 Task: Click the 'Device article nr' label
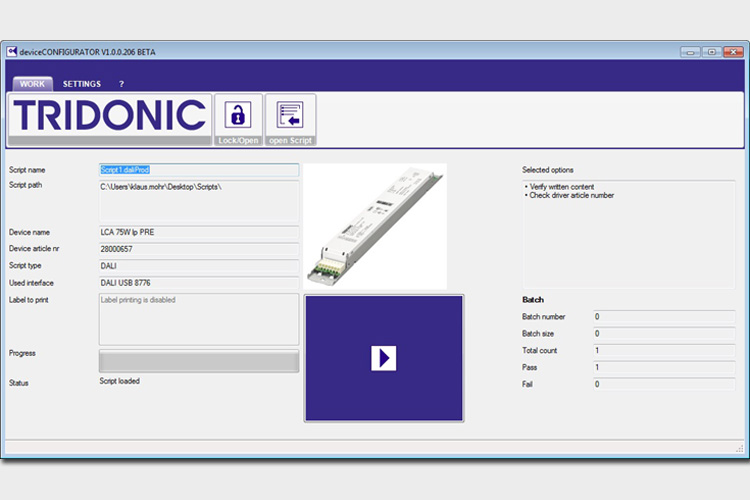34,249
